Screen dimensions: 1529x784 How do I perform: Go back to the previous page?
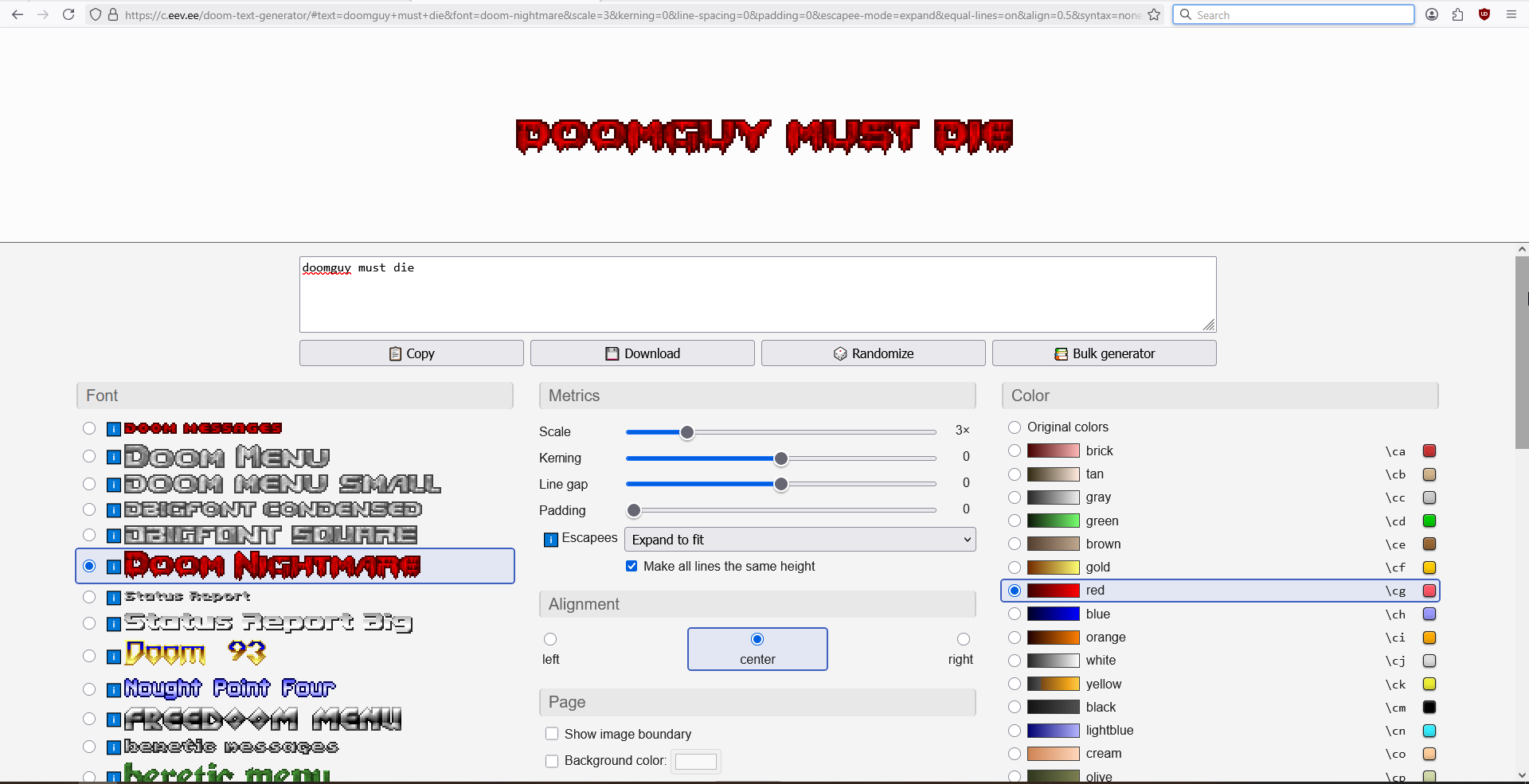click(x=18, y=14)
